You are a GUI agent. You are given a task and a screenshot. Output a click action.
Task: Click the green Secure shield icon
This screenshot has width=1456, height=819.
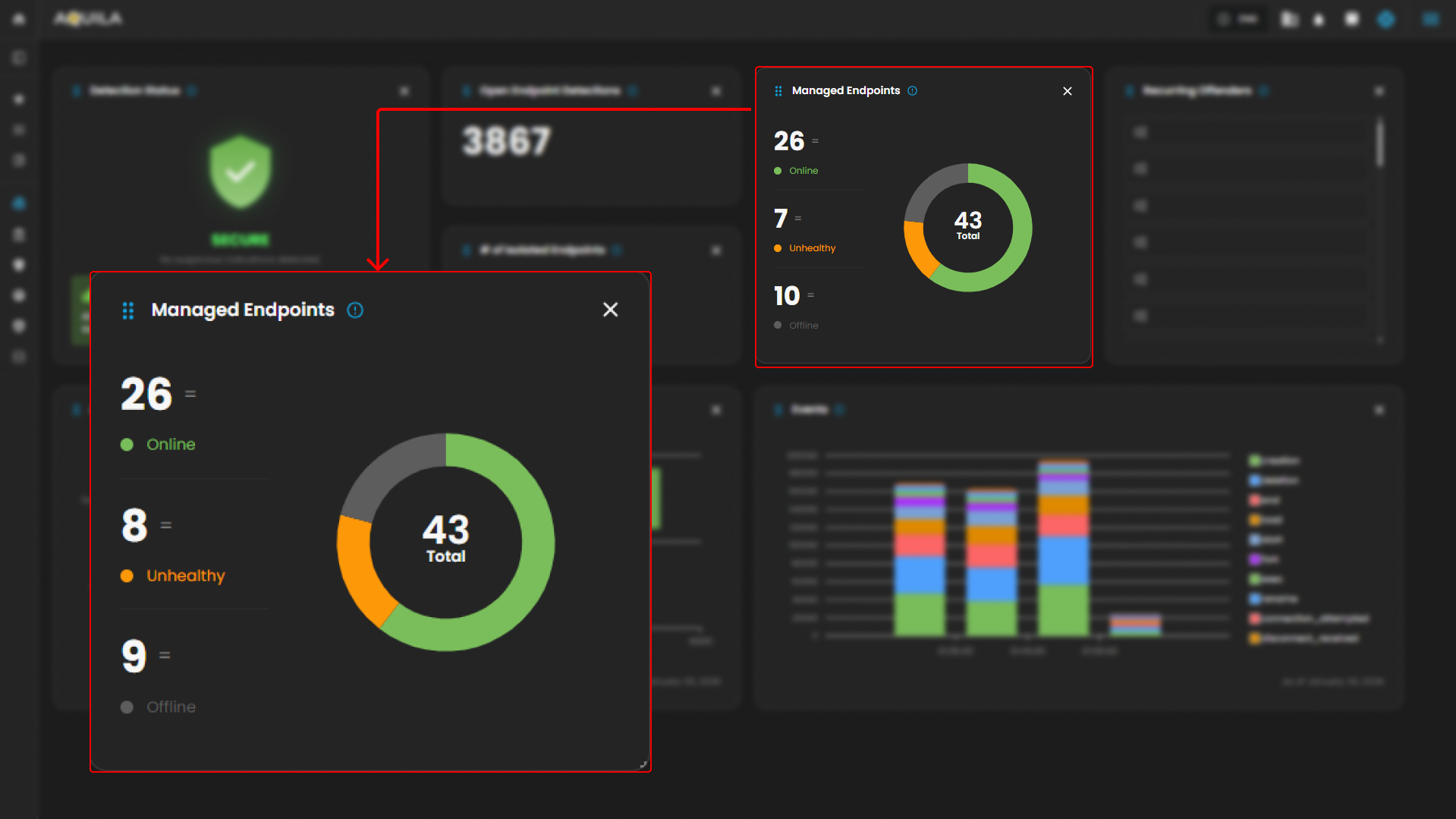coord(241,172)
